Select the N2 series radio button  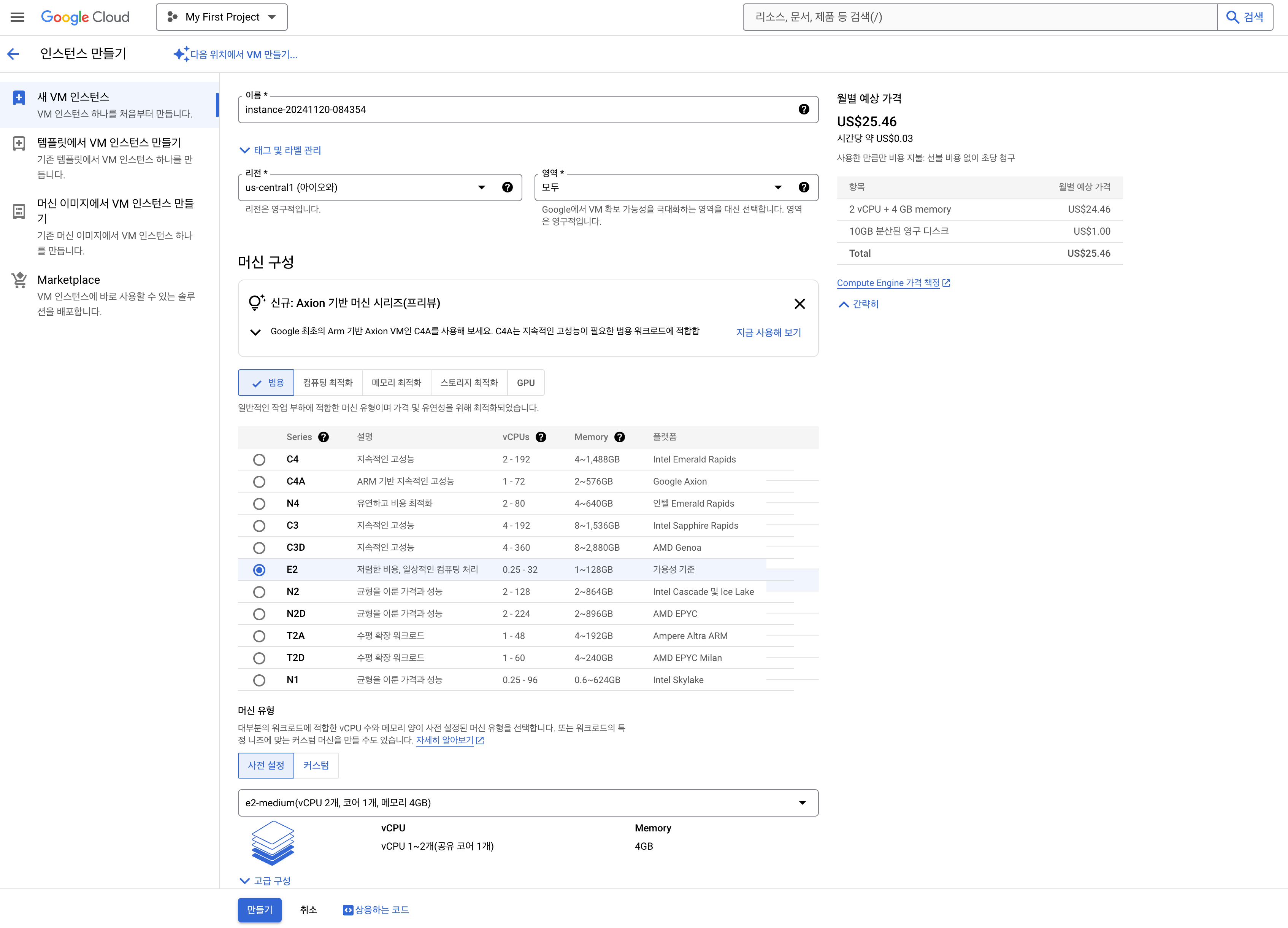(x=259, y=592)
